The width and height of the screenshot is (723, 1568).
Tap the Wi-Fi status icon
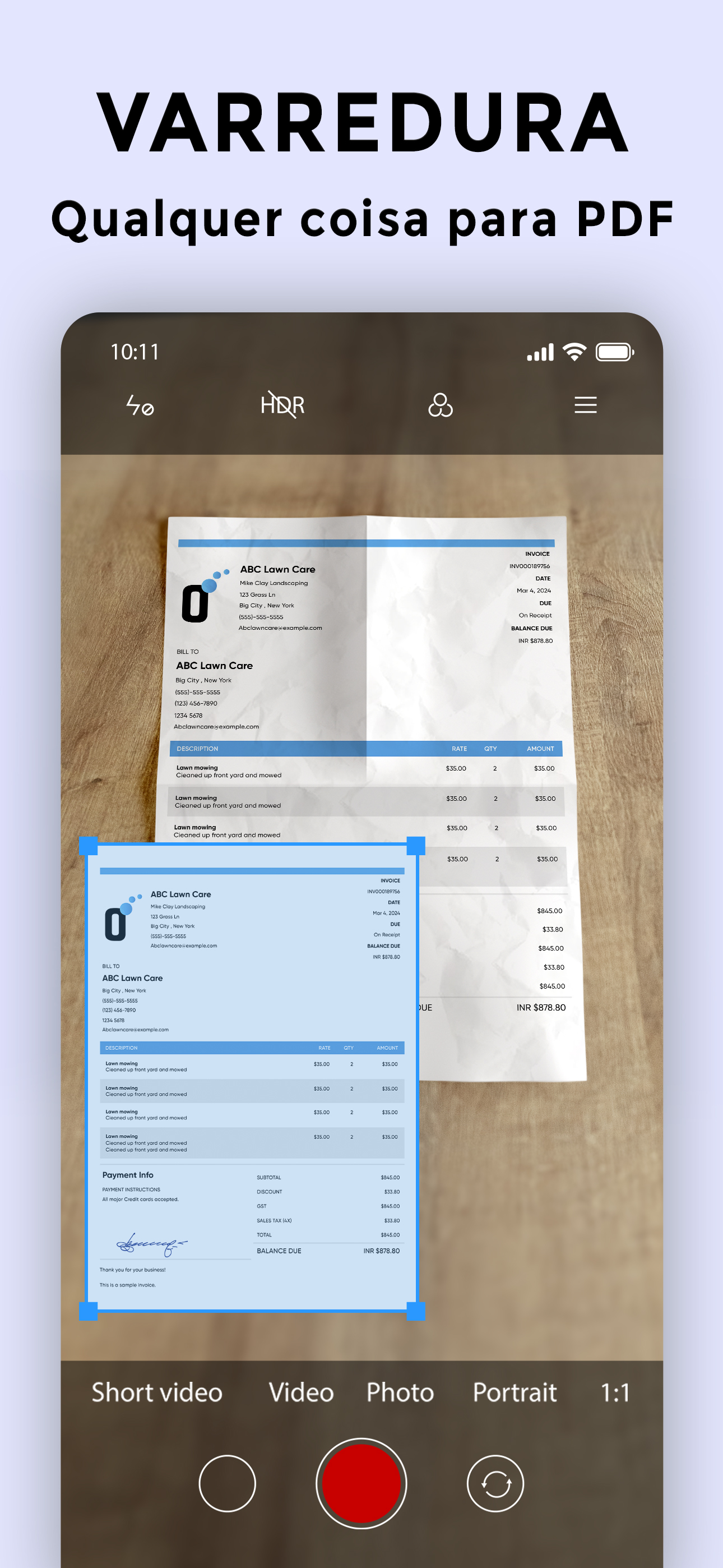[x=574, y=352]
